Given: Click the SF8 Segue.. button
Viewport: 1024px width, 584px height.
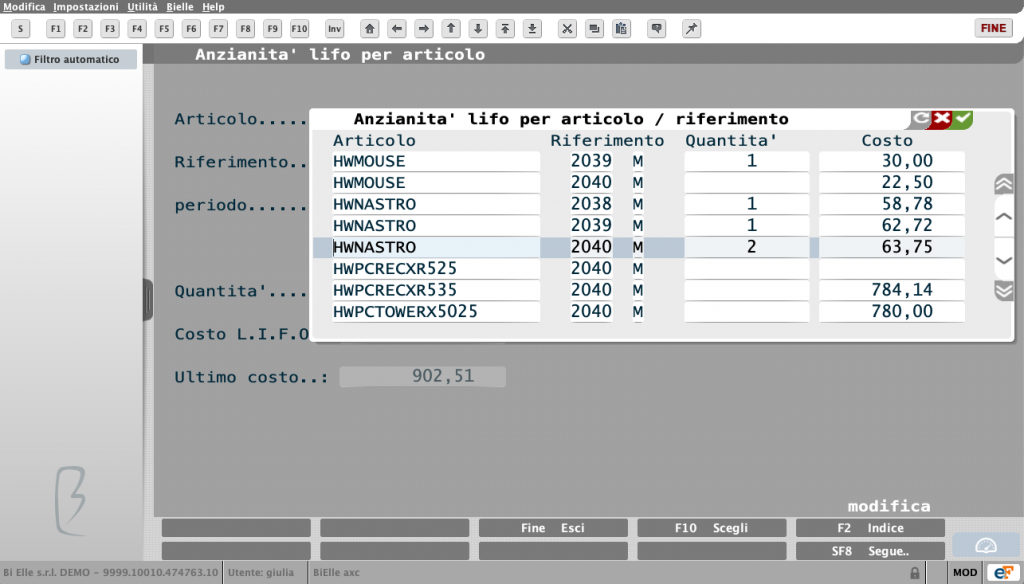Looking at the screenshot, I should (x=871, y=551).
